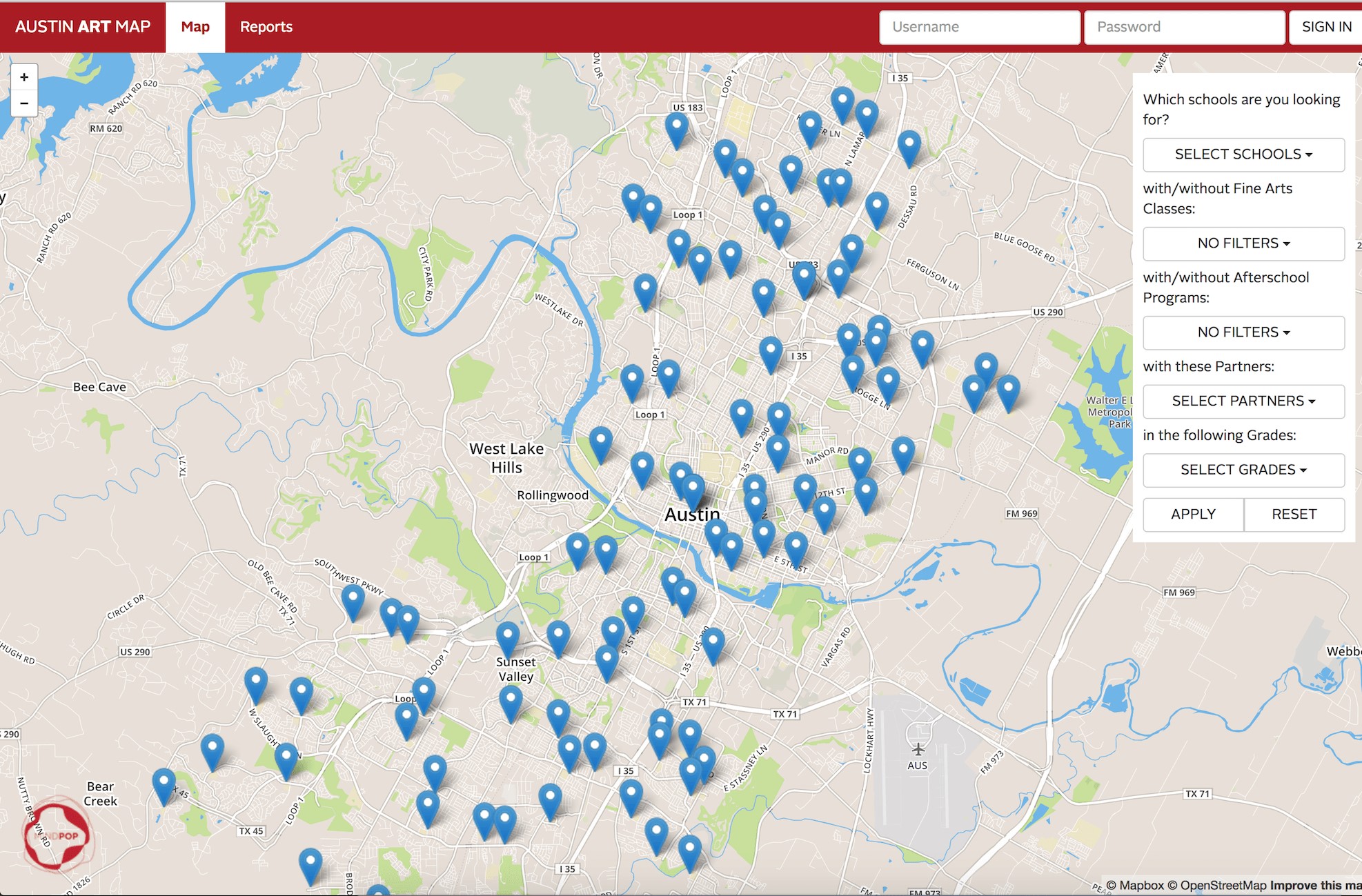Open the Afterschool Programs filter dropdown
Viewport: 1362px width, 896px height.
[1243, 332]
